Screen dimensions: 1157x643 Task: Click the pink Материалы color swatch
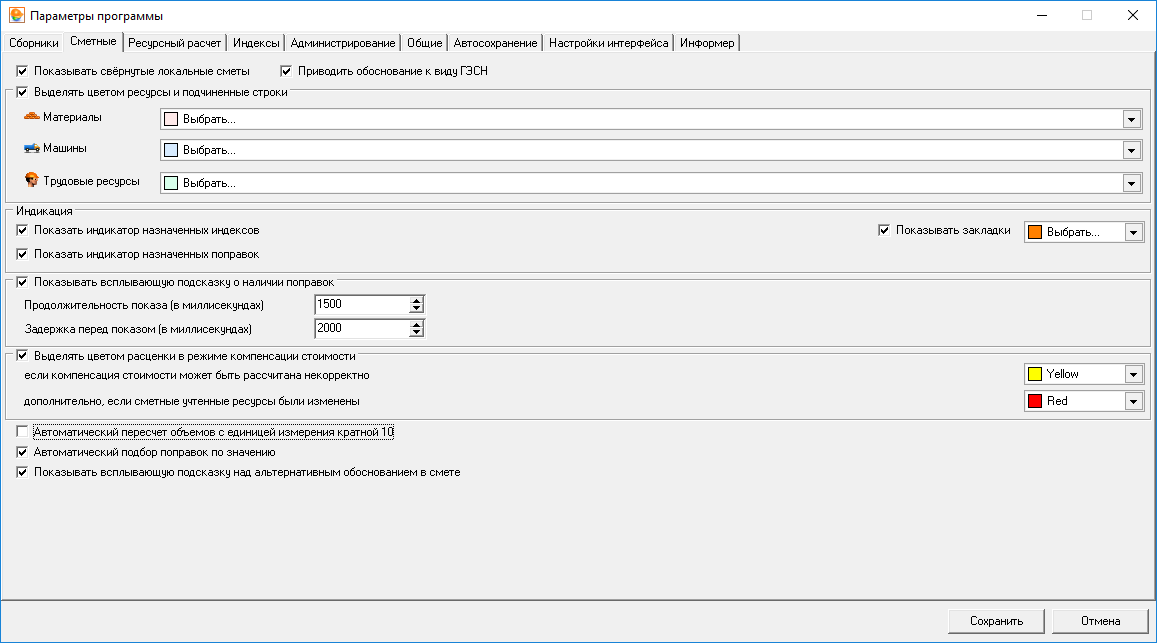click(x=171, y=119)
